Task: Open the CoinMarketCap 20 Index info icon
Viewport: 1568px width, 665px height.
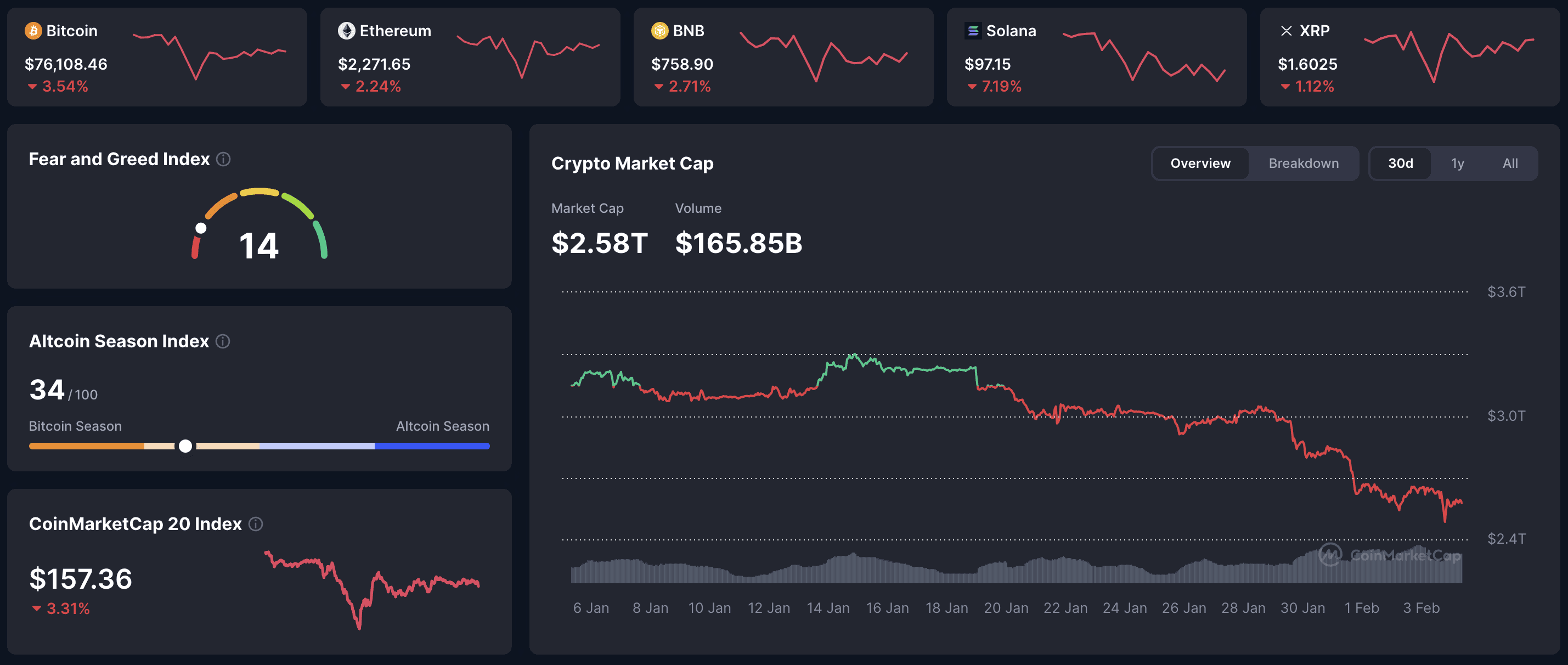Action: point(256,524)
